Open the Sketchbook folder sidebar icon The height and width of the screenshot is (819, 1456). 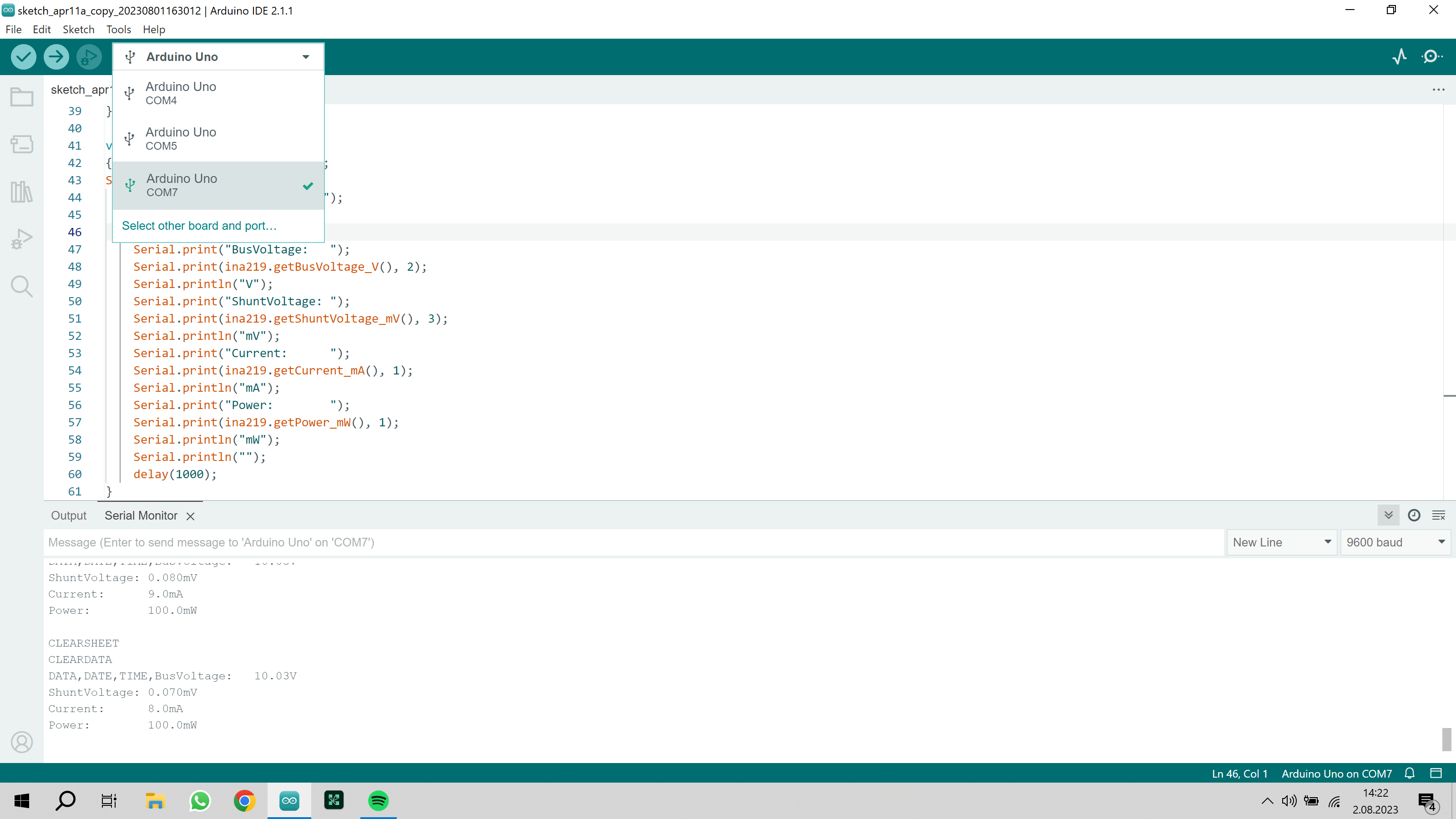pos(21,96)
